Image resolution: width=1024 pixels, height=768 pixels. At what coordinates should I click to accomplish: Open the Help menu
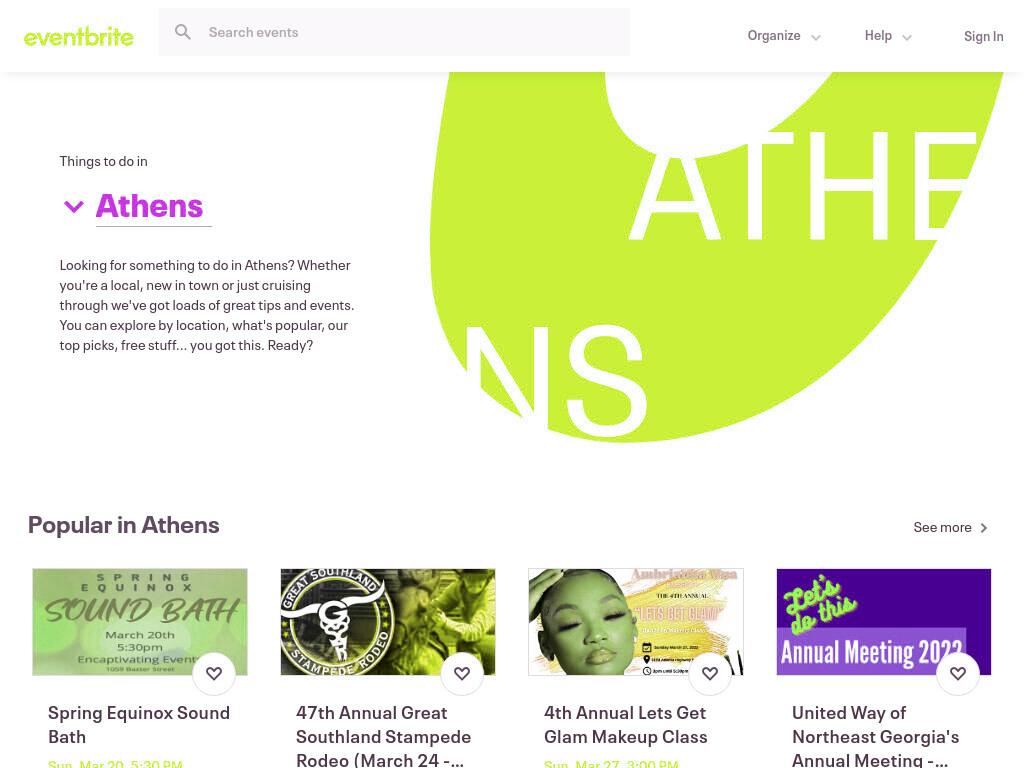(x=888, y=36)
